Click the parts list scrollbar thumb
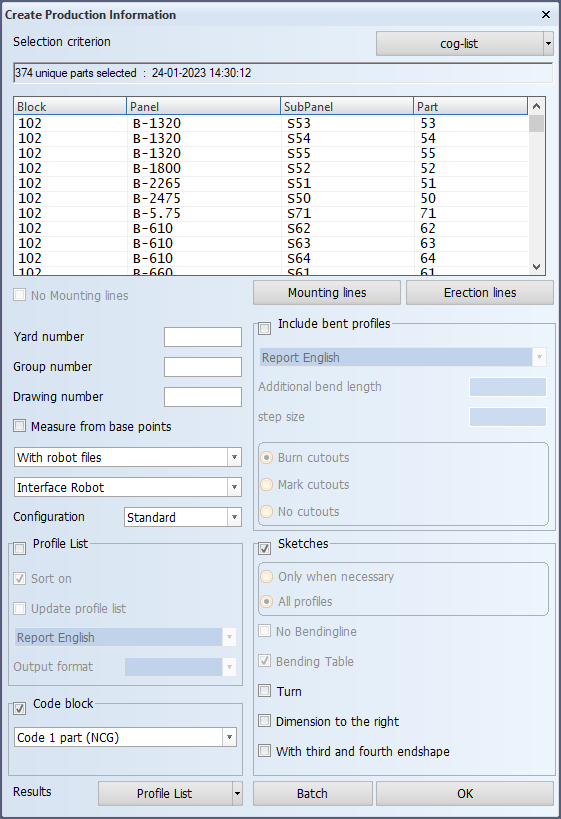 click(536, 123)
